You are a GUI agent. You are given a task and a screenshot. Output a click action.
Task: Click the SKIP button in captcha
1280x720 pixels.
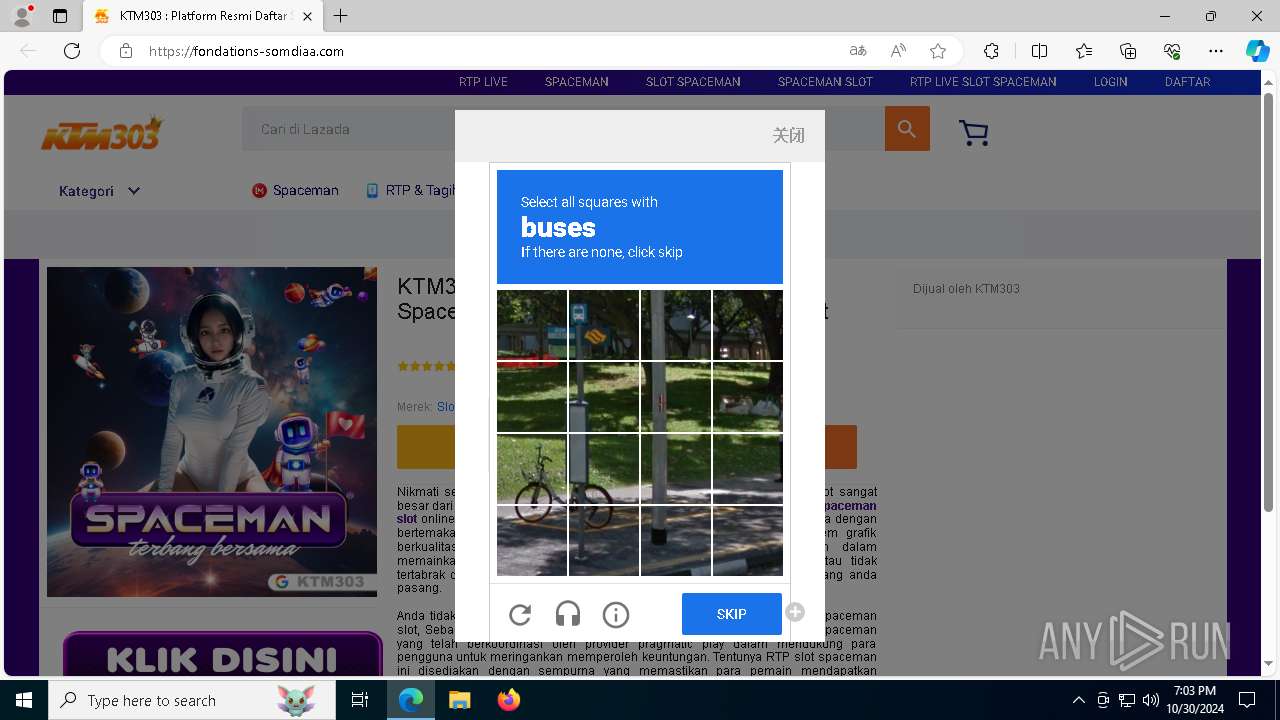(x=732, y=614)
